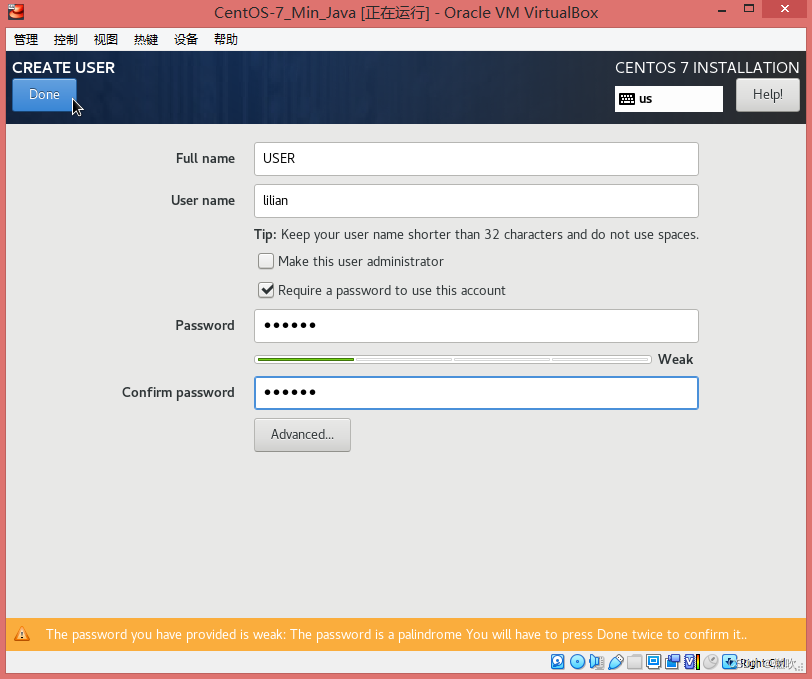Open the display settings status icon

coord(654,661)
